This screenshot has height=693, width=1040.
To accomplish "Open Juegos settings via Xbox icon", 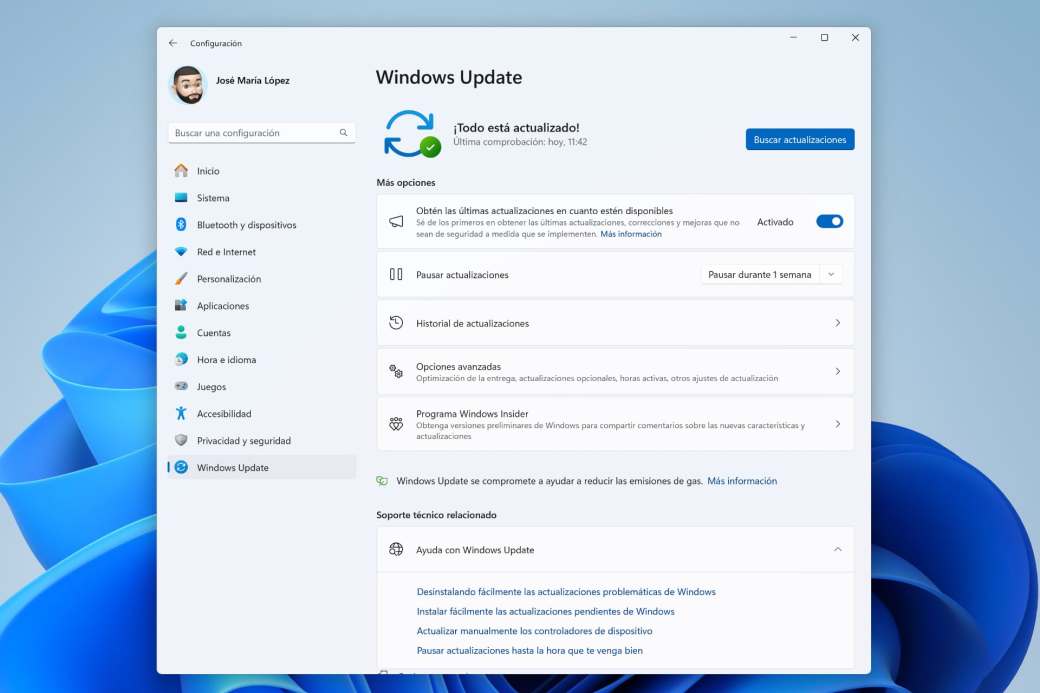I will [x=183, y=386].
